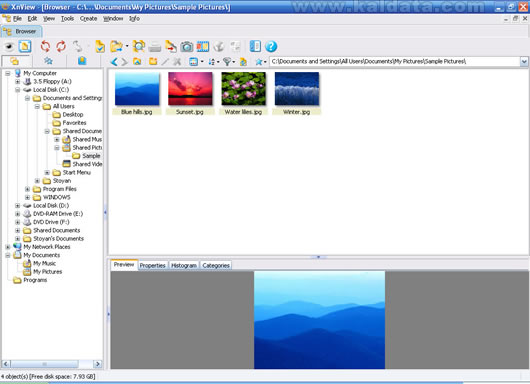Click the Convert icon with red arrow
Viewport: 530px width, 384px height.
click(x=171, y=46)
